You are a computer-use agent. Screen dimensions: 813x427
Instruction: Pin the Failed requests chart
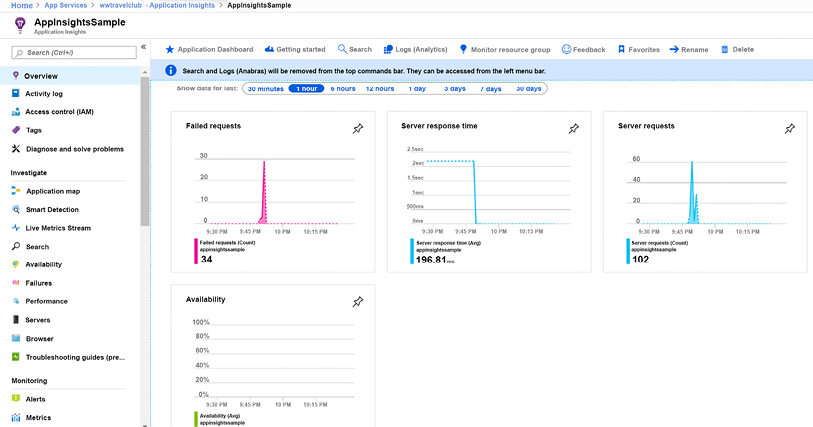(x=358, y=129)
